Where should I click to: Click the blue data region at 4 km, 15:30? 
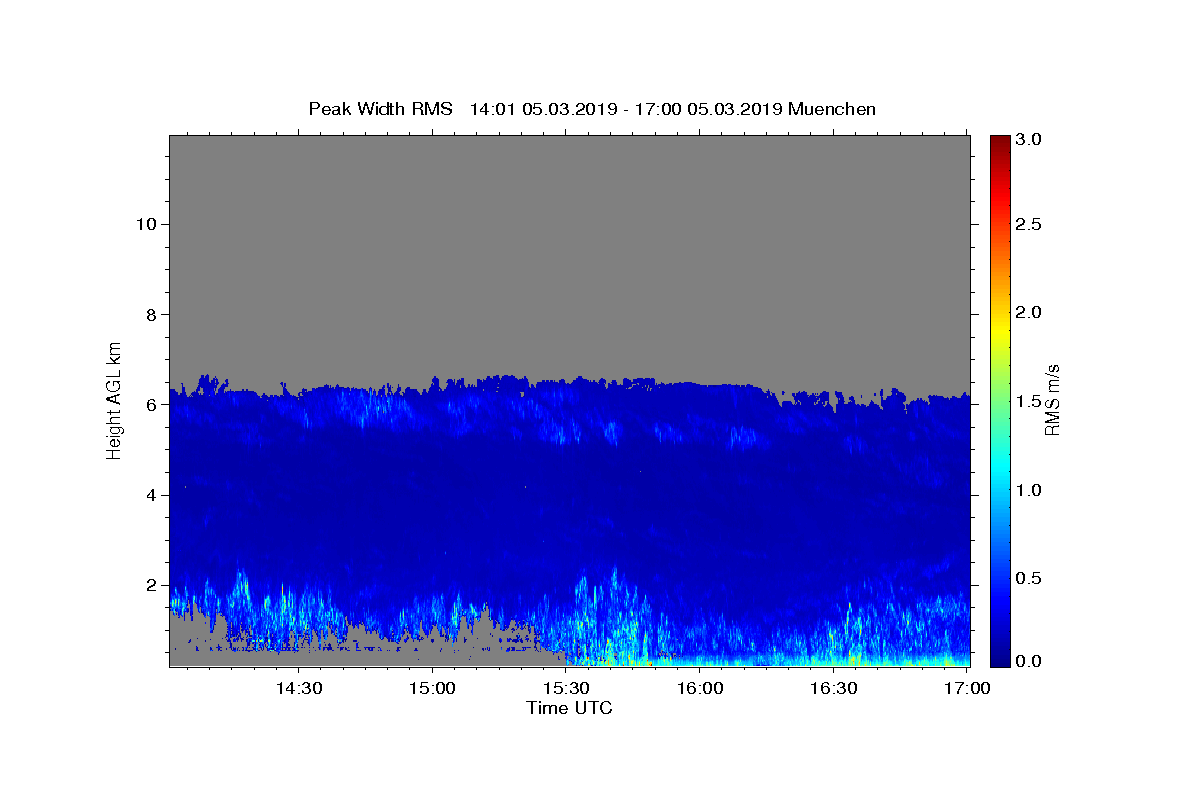[566, 495]
